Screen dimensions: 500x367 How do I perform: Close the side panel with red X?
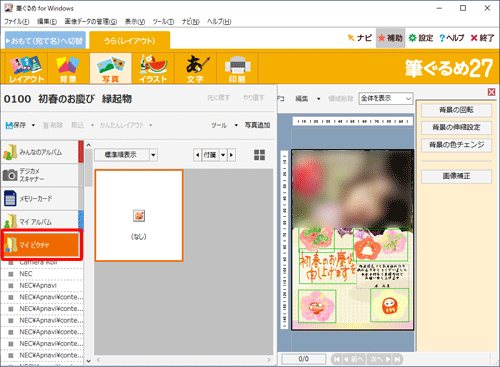(x=491, y=92)
